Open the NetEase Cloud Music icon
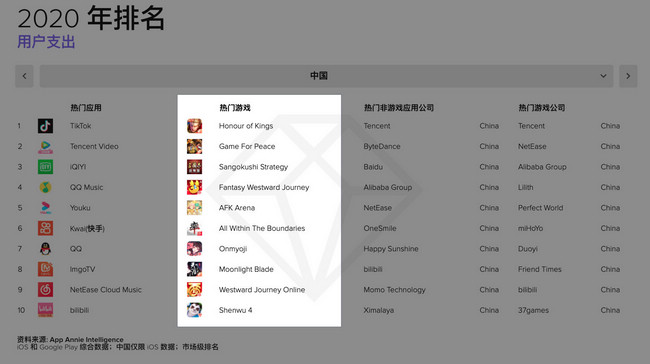The image size is (650, 364). click(x=45, y=289)
